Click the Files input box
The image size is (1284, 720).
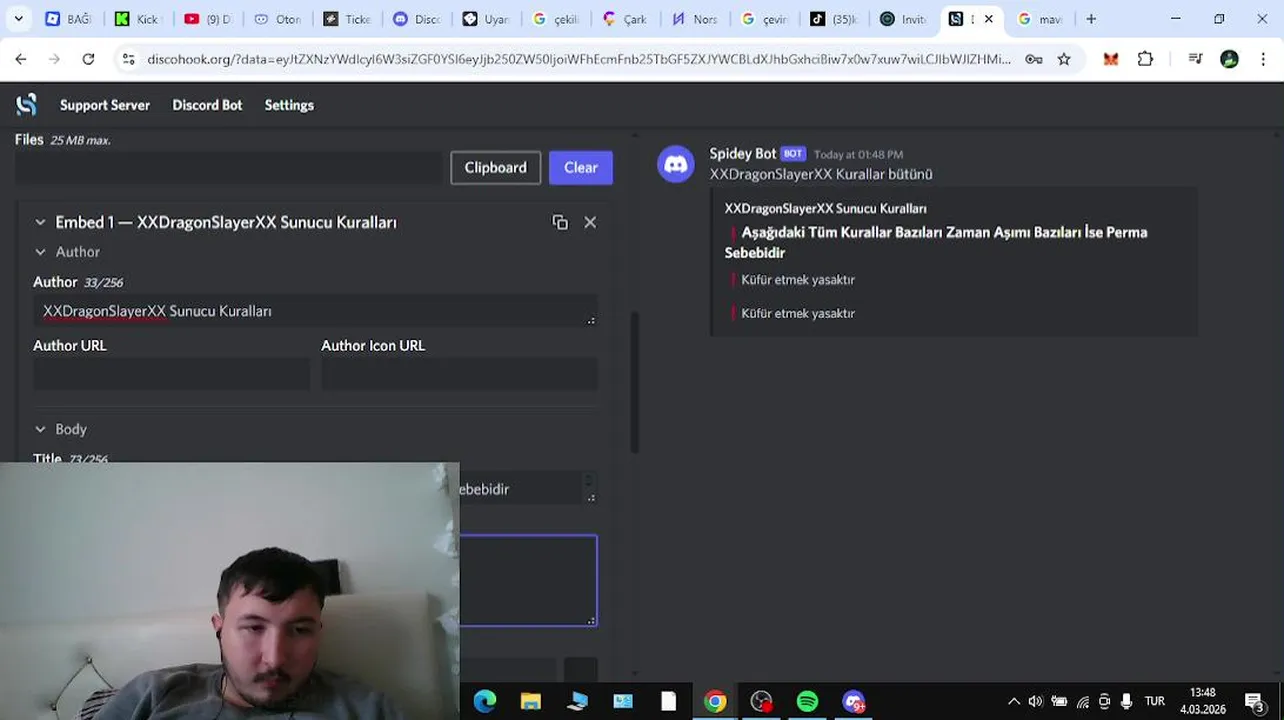pyautogui.click(x=228, y=168)
